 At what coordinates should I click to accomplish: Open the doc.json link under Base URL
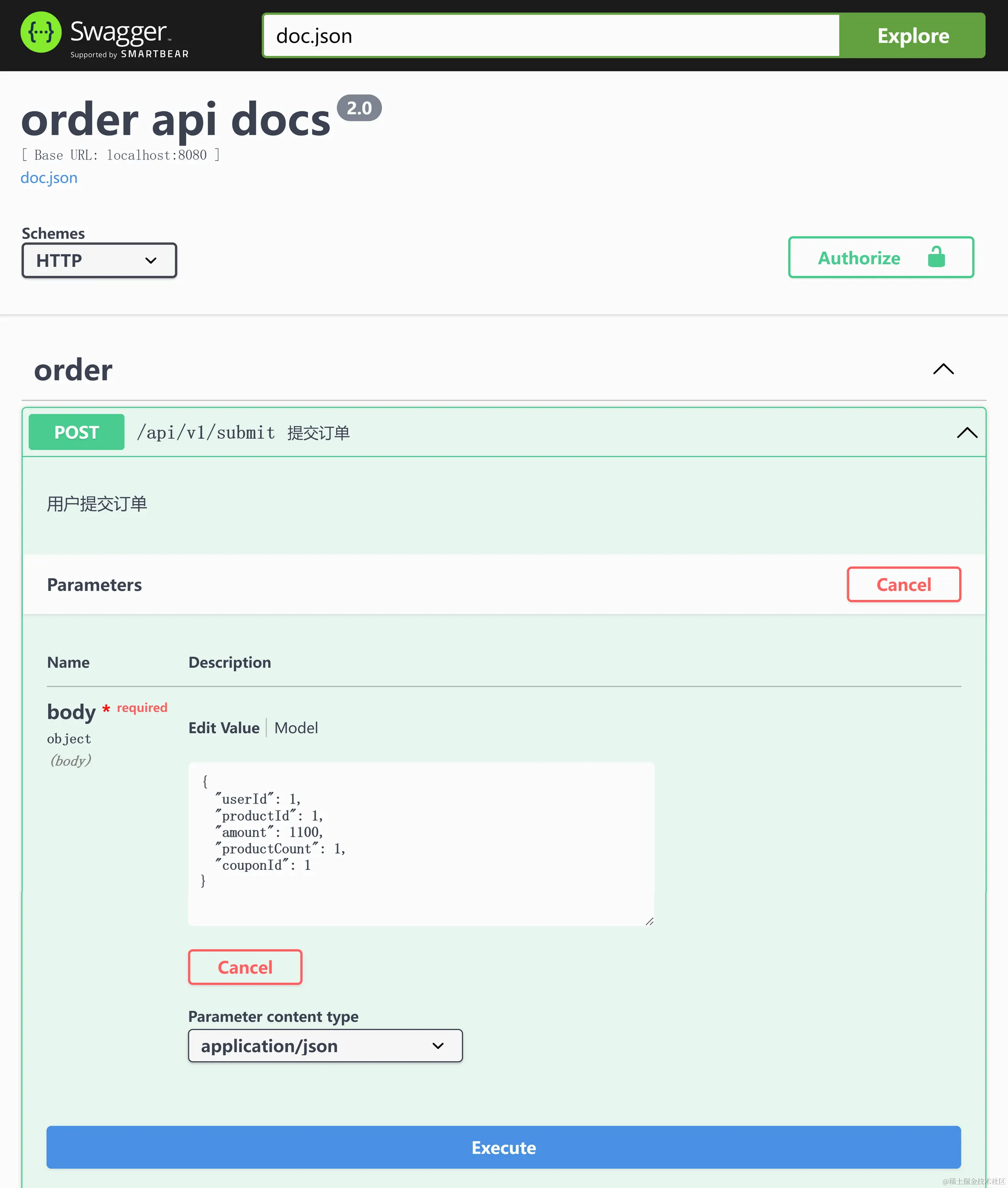click(x=49, y=178)
